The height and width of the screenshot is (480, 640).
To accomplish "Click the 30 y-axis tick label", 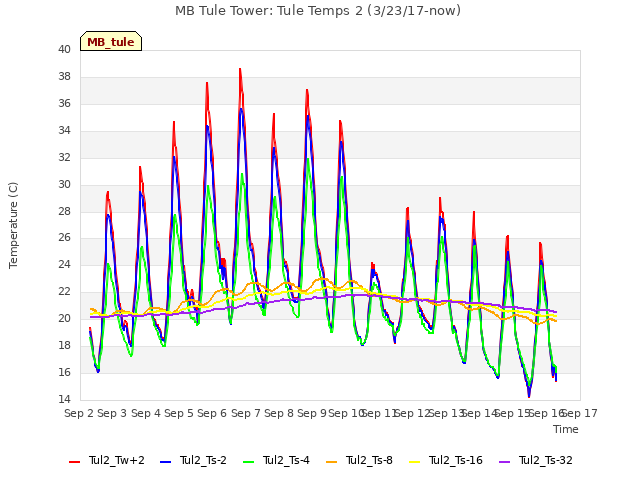I will tap(64, 184).
